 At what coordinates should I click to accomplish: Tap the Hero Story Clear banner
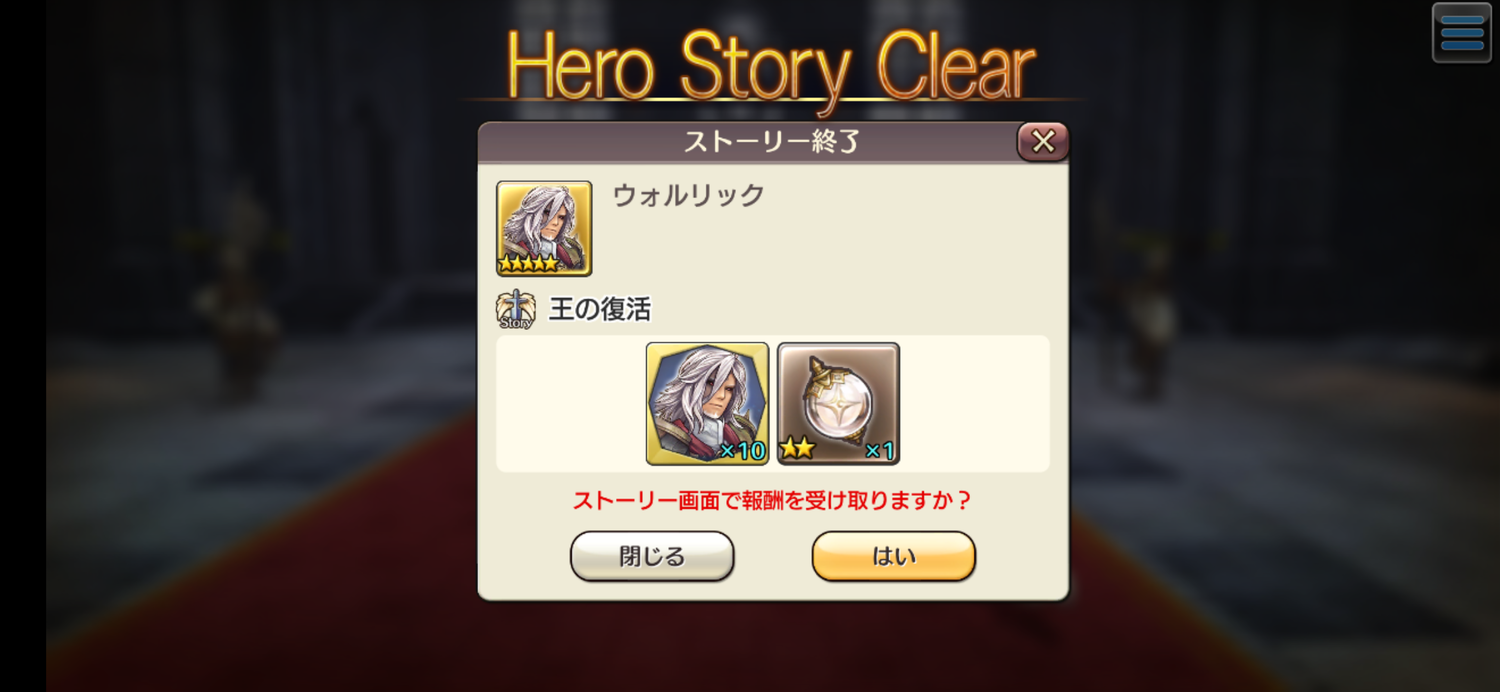tap(770, 68)
